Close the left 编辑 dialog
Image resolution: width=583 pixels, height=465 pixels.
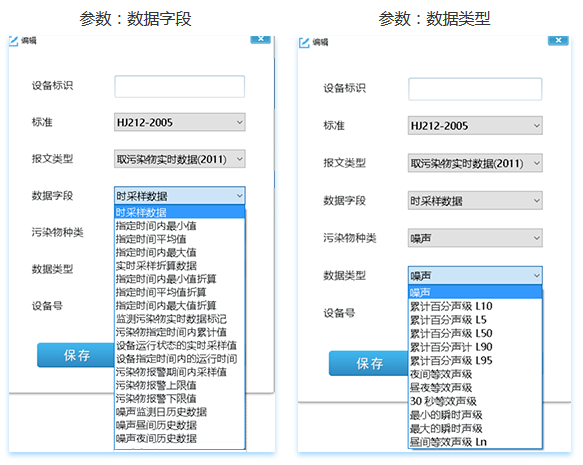click(x=261, y=39)
